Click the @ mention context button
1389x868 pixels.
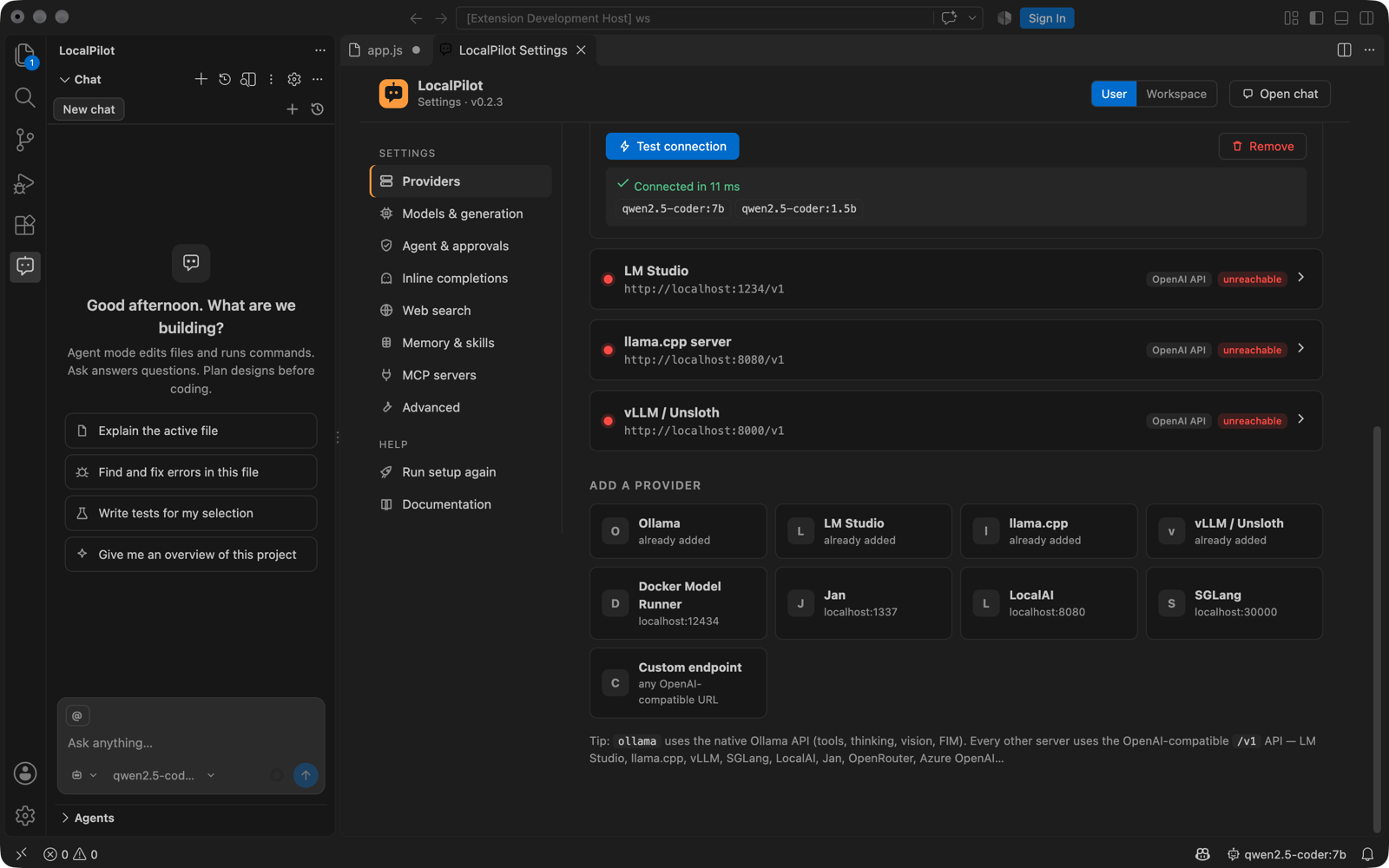coord(77,715)
